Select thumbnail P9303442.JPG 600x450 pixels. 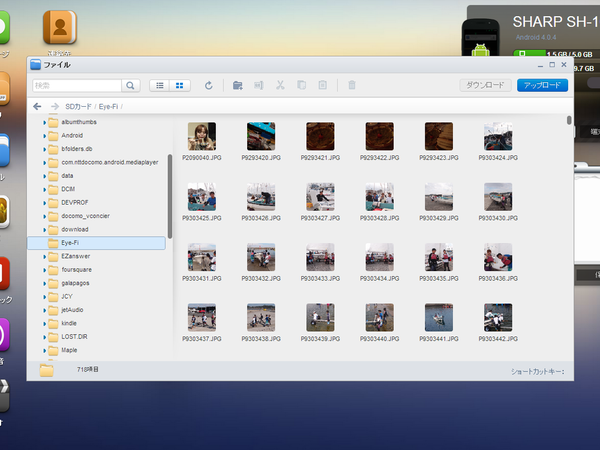pyautogui.click(x=498, y=318)
